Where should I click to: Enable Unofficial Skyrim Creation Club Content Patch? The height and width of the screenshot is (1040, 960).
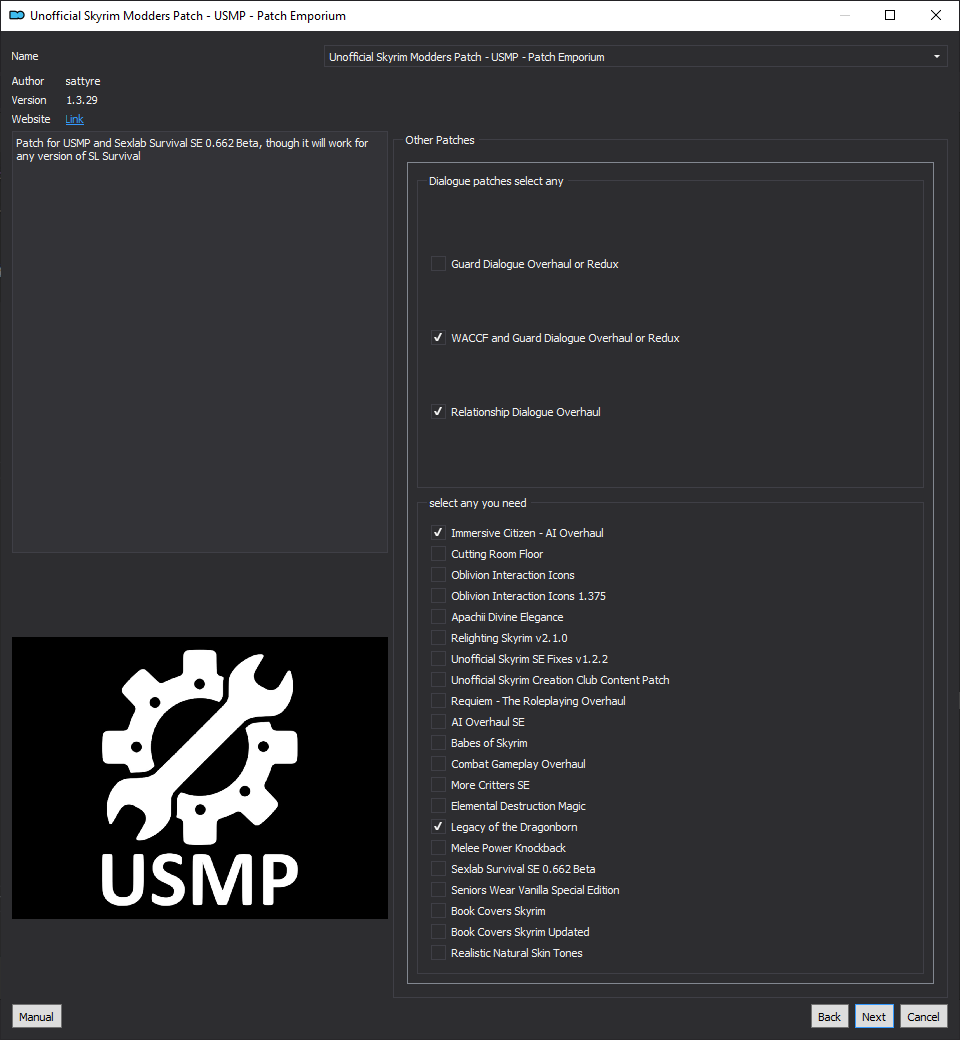point(438,680)
